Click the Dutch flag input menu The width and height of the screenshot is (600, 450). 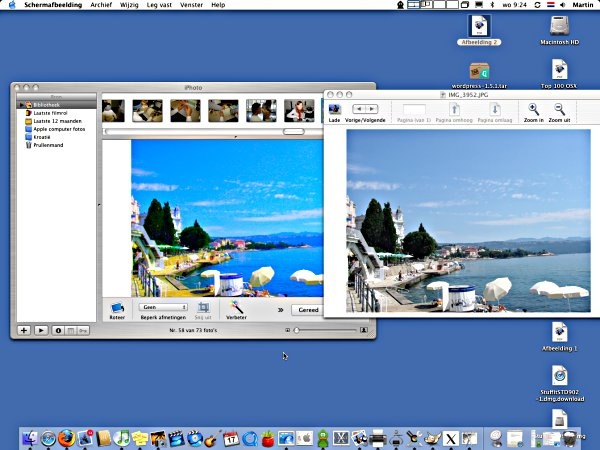551,5
